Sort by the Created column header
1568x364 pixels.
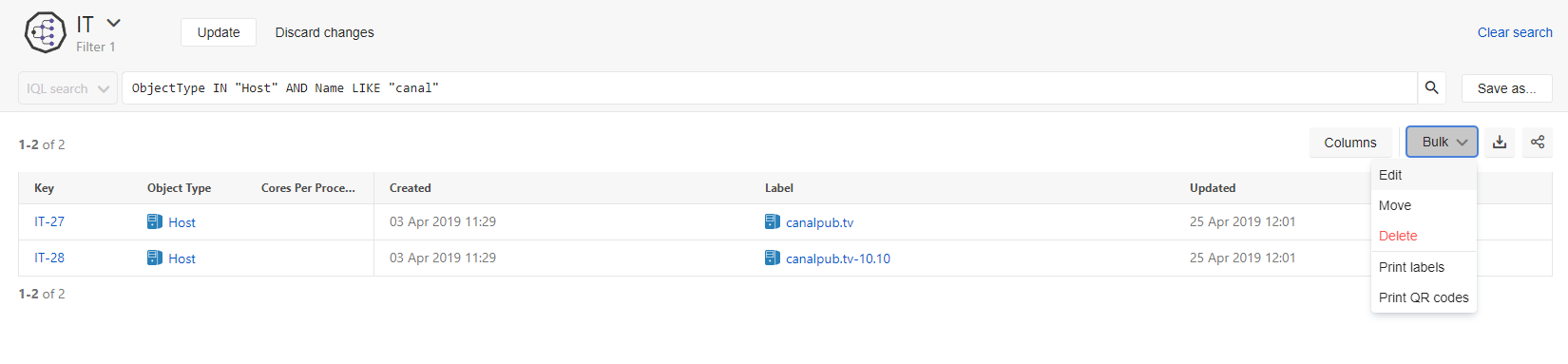[x=411, y=188]
